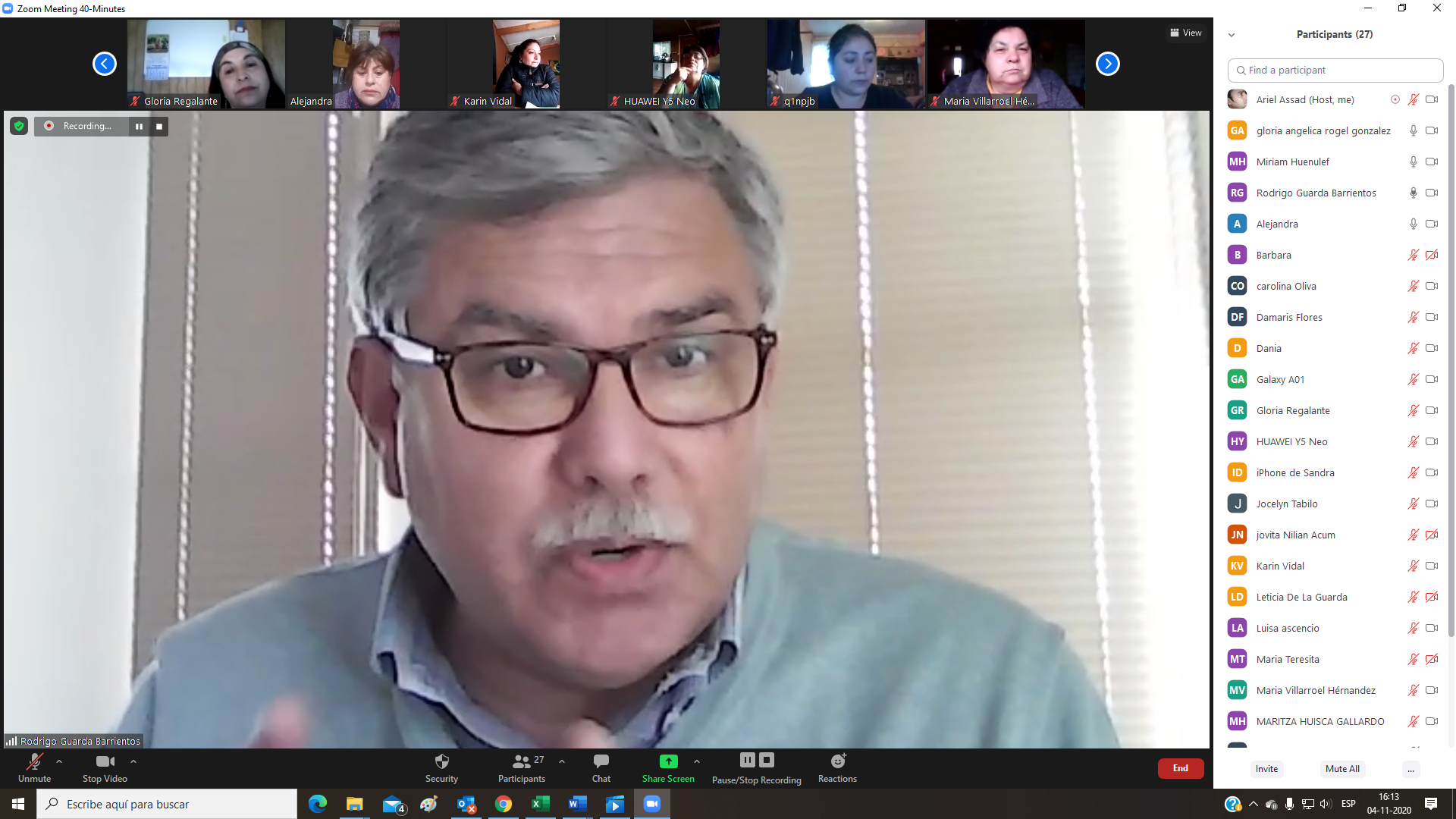The height and width of the screenshot is (819, 1456).
Task: Open Google Chrome from taskbar
Action: point(504,804)
